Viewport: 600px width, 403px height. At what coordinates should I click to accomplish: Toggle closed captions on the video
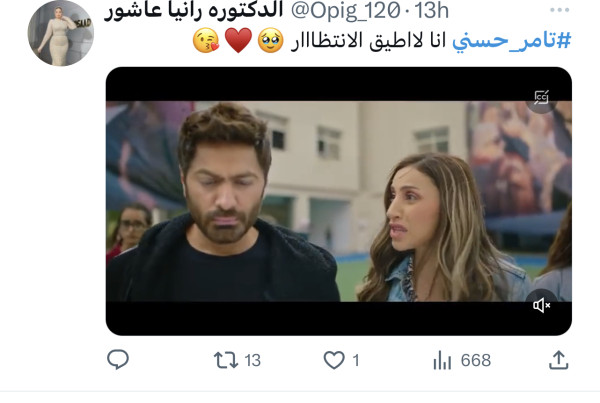pos(541,98)
